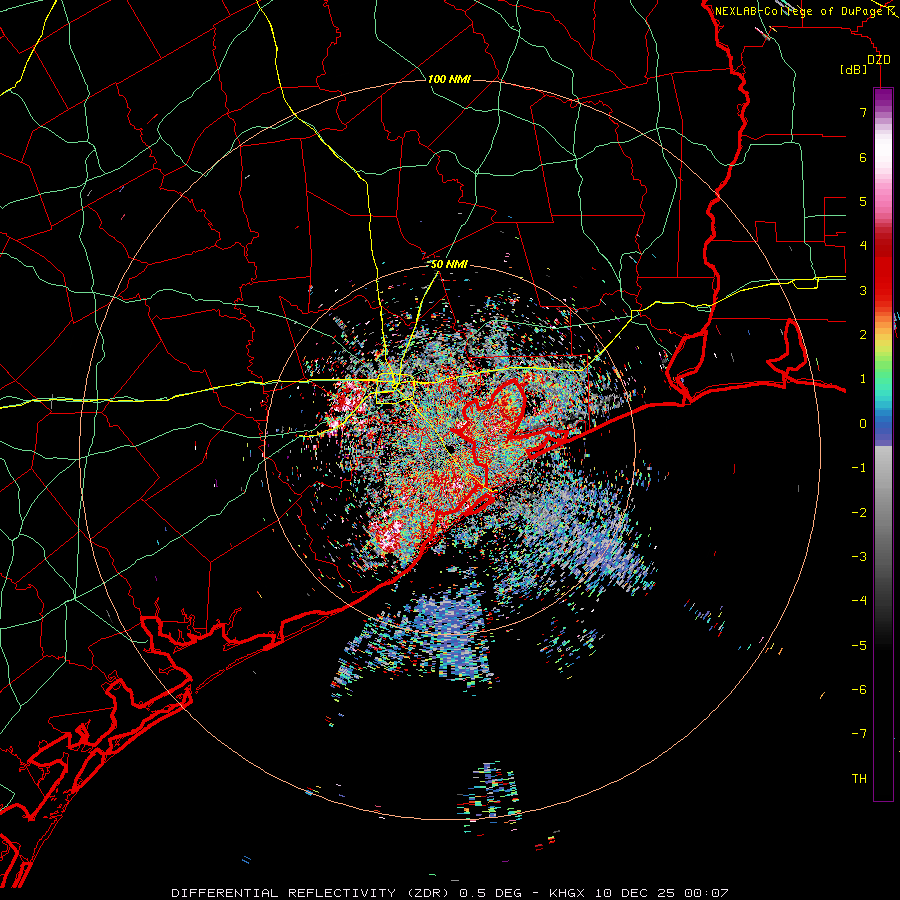Click the 0 value on the scale
900x900 pixels.
click(x=863, y=424)
